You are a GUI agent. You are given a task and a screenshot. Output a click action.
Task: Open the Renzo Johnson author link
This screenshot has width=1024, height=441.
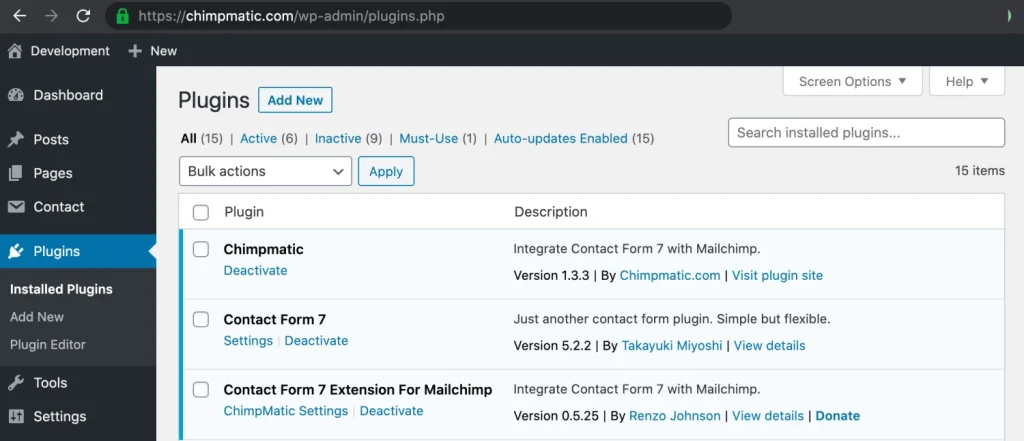[x=675, y=416]
